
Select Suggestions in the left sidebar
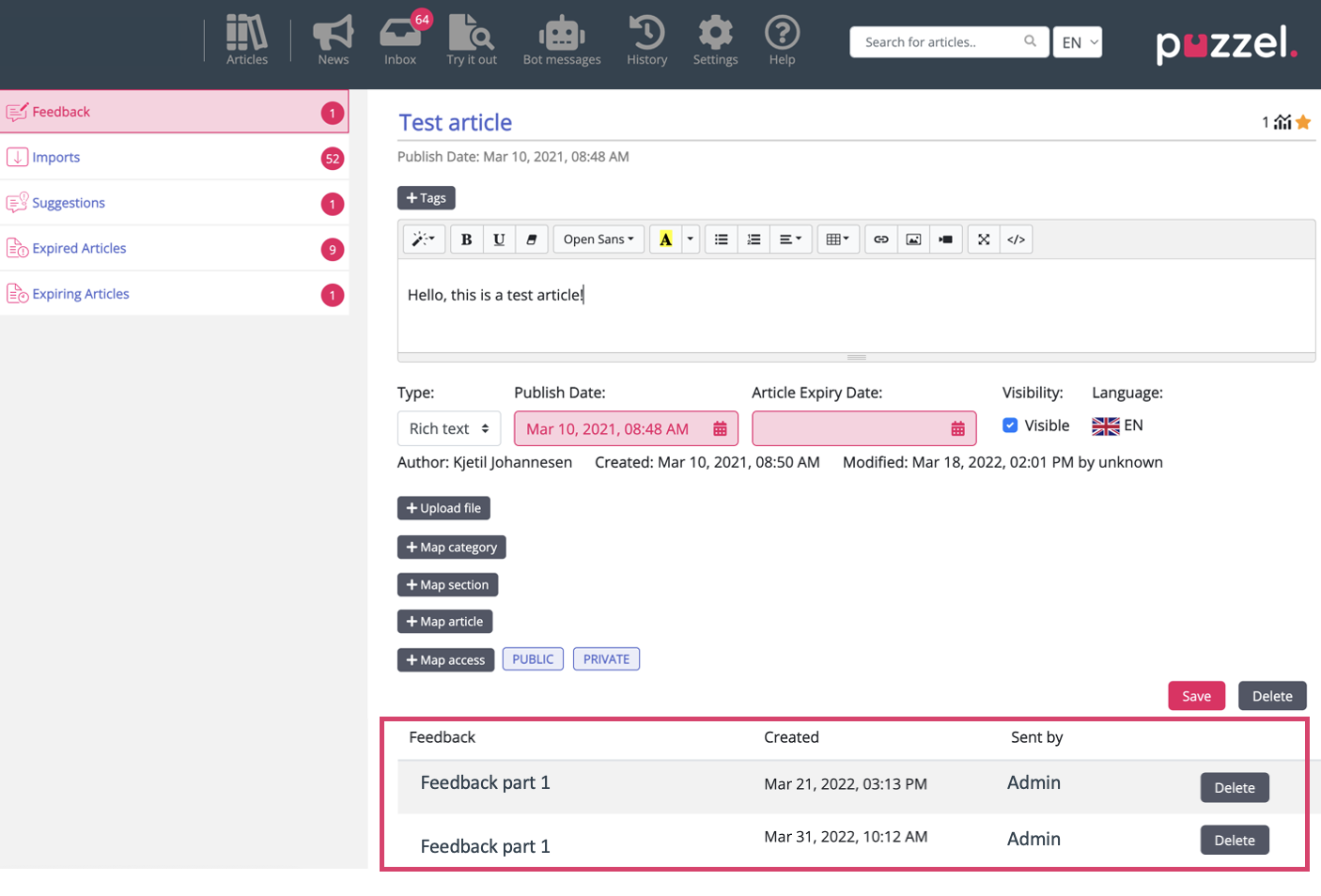[x=69, y=203]
